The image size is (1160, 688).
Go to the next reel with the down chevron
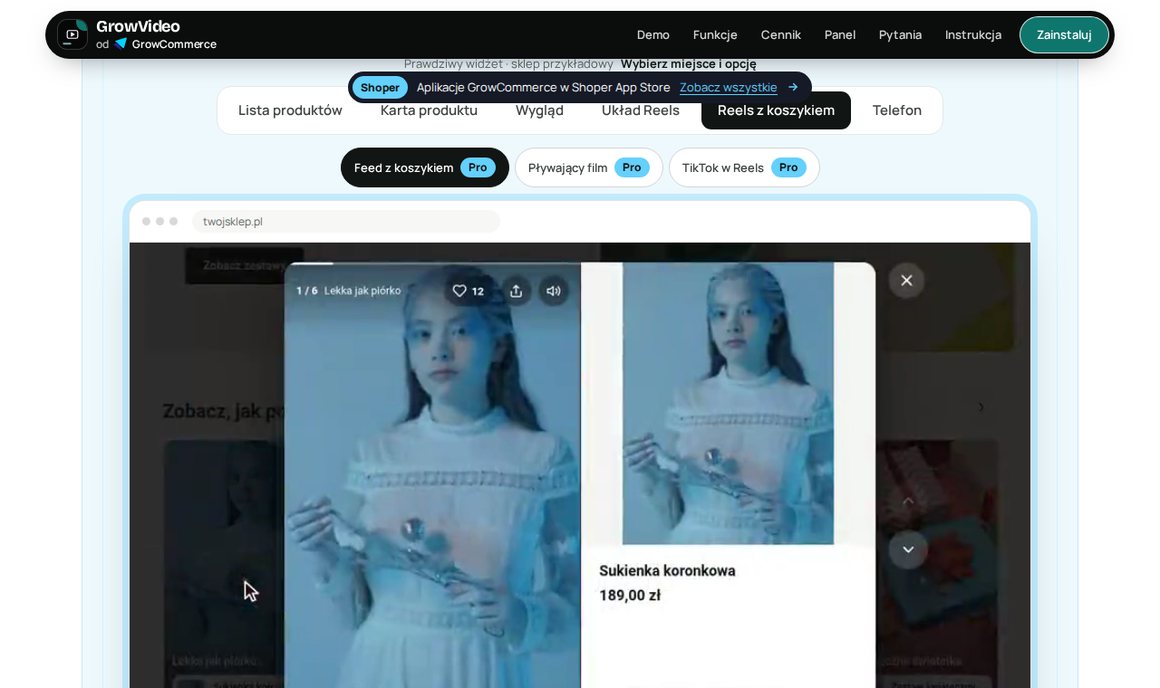pyautogui.click(x=908, y=550)
